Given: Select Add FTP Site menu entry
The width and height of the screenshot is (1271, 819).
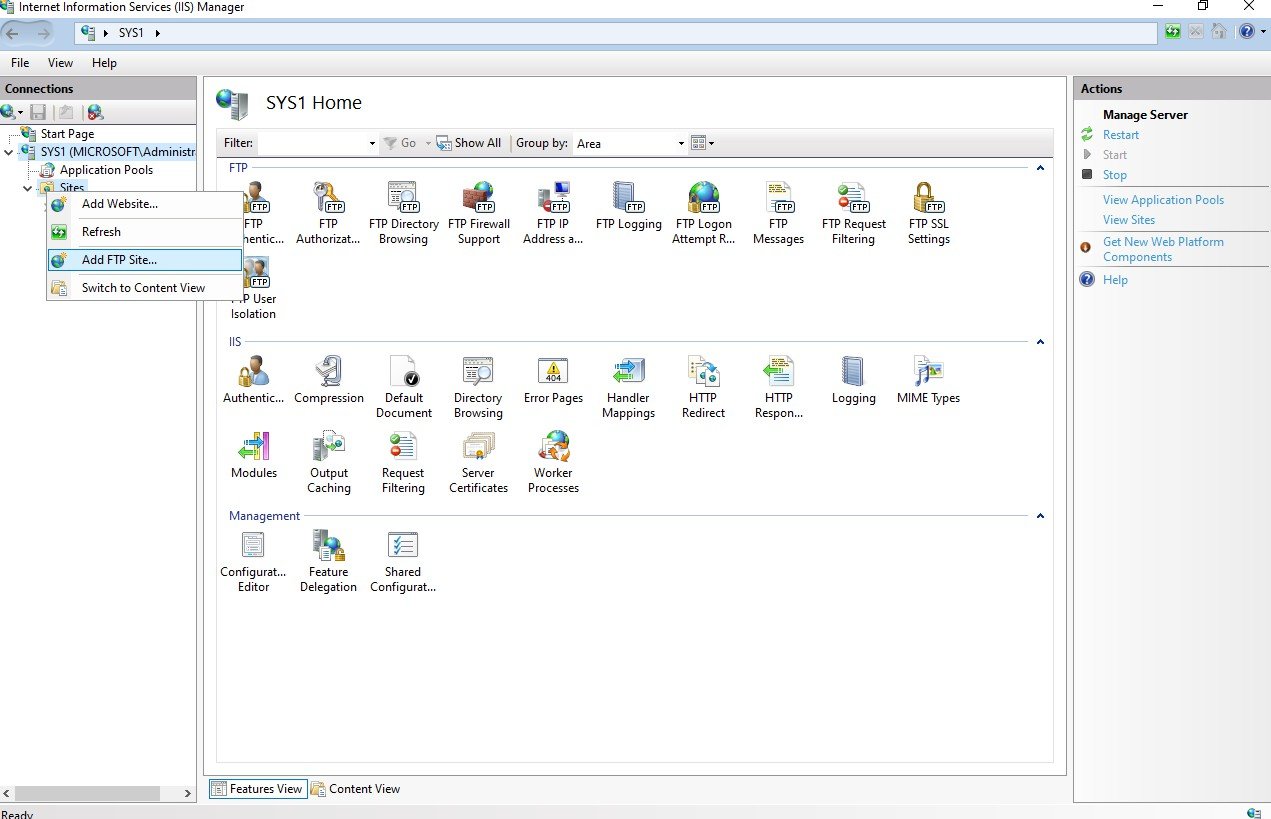Looking at the screenshot, I should point(145,260).
